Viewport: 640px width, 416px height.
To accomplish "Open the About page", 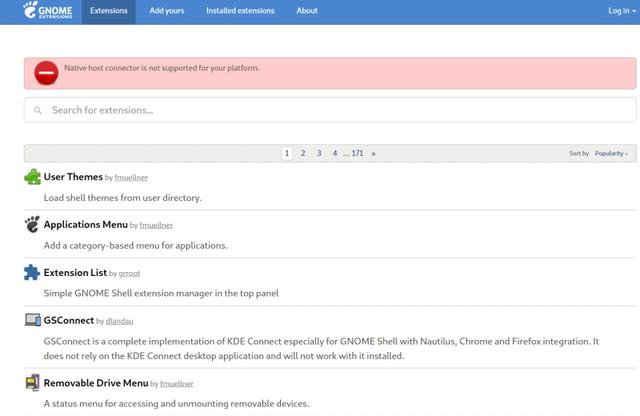I will (x=307, y=11).
